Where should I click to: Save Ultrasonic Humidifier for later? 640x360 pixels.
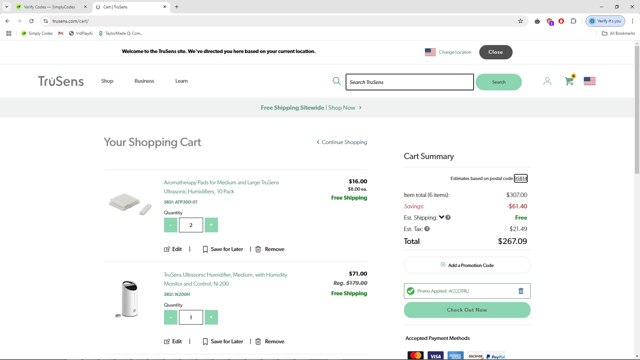click(223, 341)
